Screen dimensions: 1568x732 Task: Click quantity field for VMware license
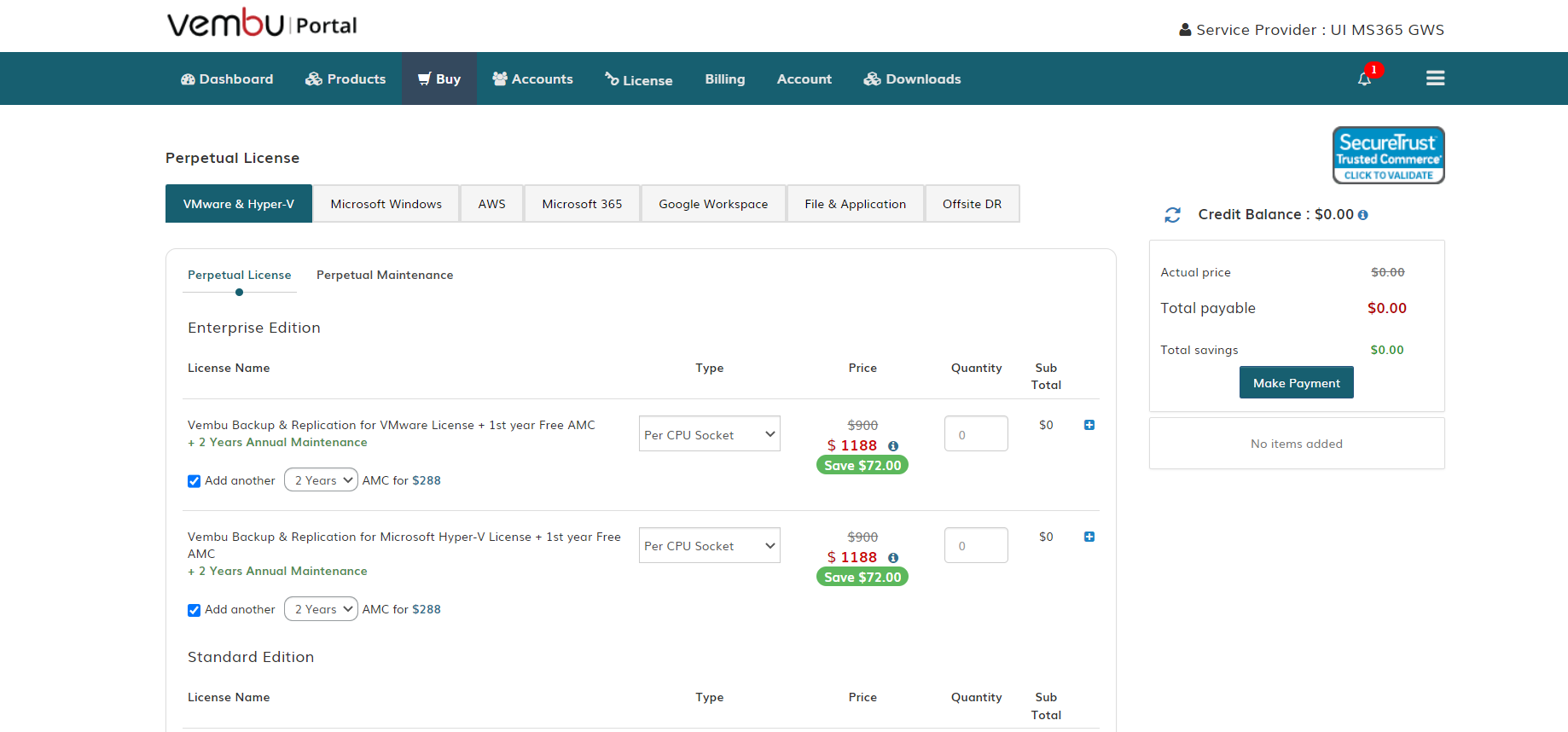976,433
